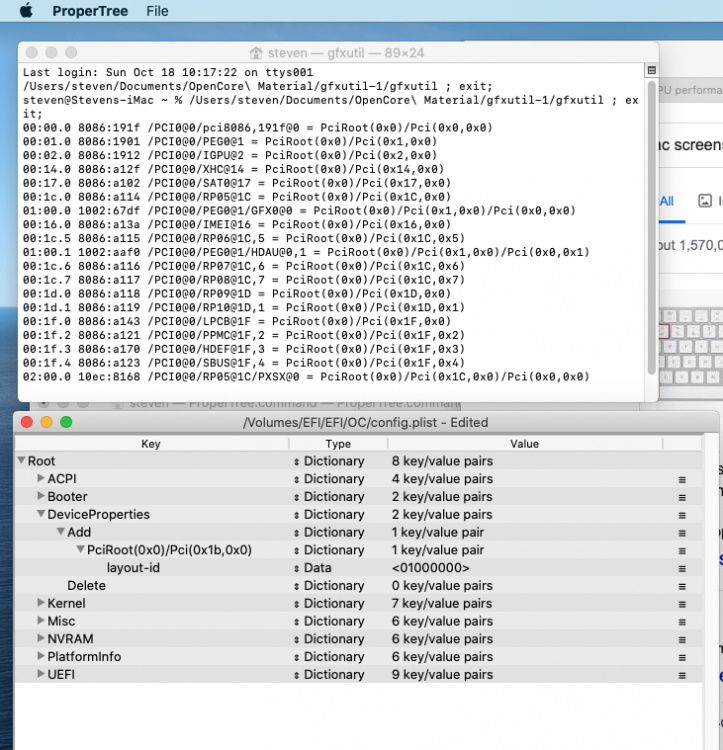Open the ProperTree application menu
The image size is (723, 750).
tap(90, 11)
